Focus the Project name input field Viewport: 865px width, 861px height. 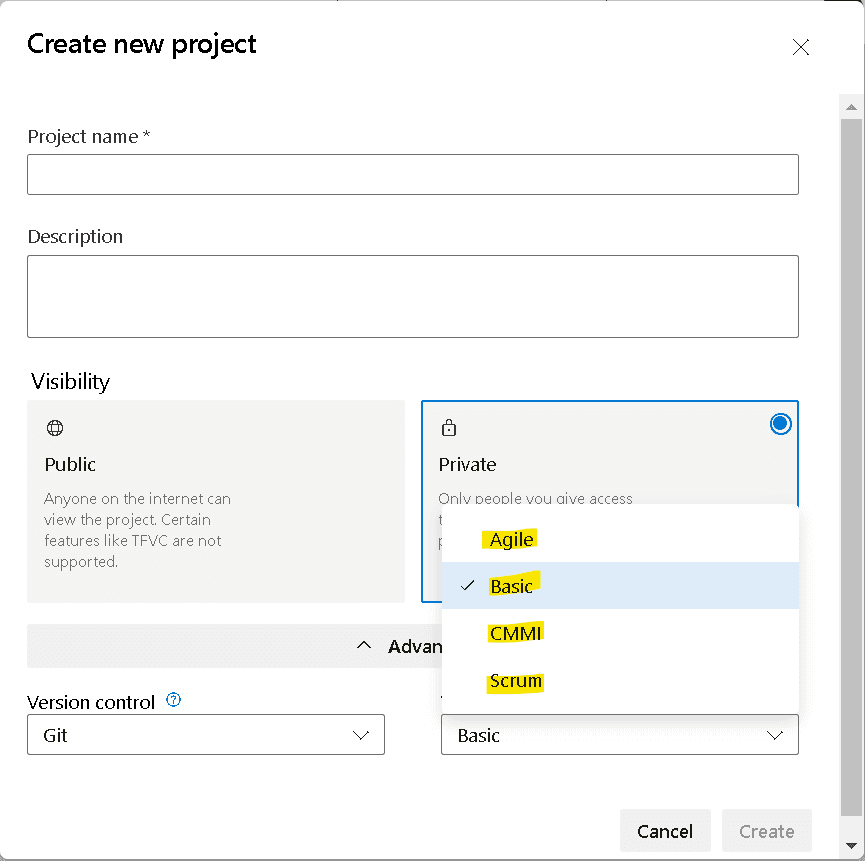412,174
